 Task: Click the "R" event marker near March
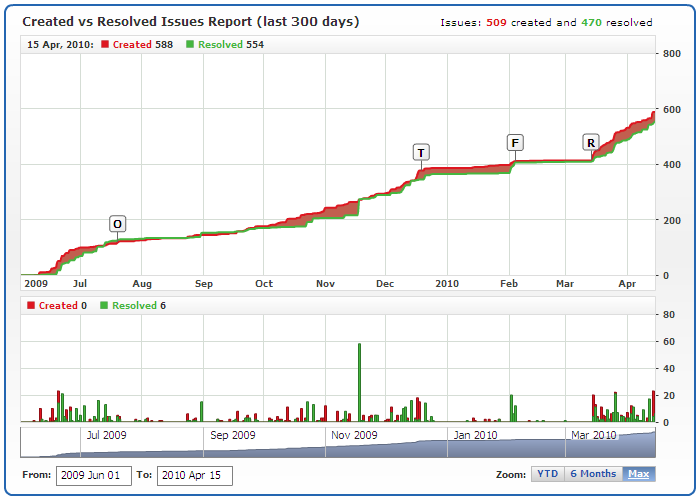click(591, 143)
